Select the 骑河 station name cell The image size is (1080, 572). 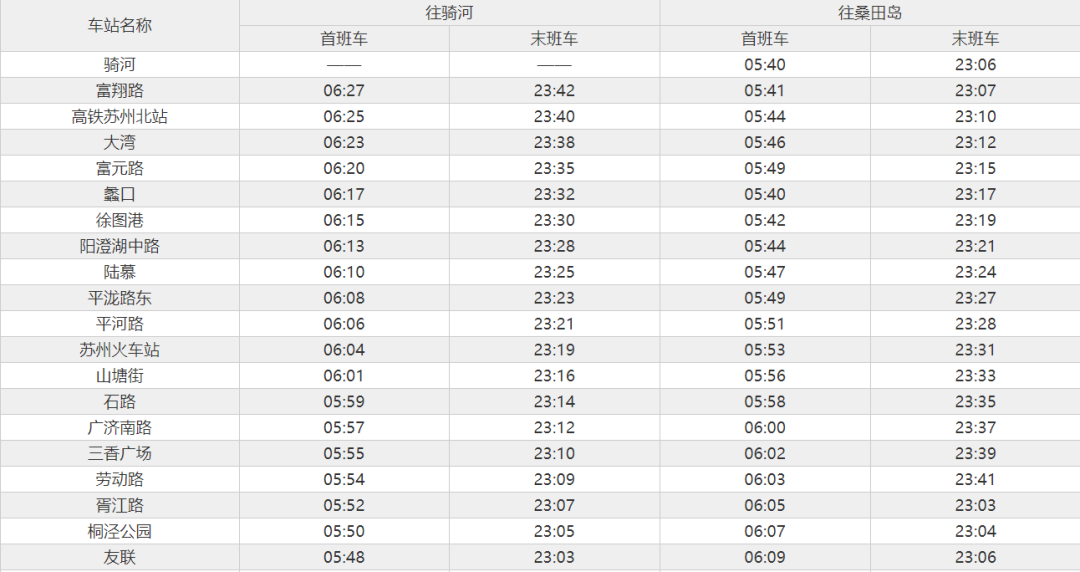coord(119,65)
